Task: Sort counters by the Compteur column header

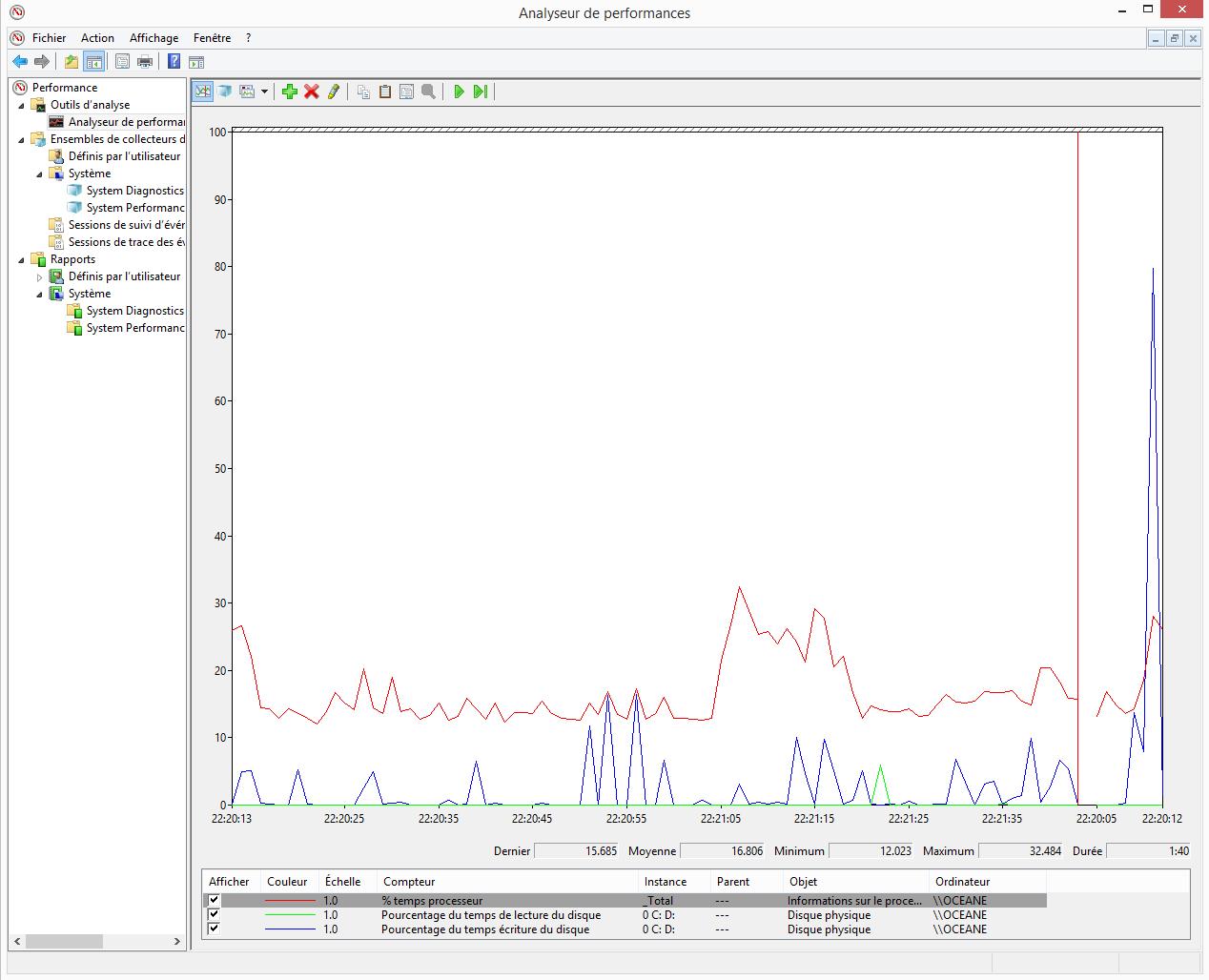Action: click(410, 882)
